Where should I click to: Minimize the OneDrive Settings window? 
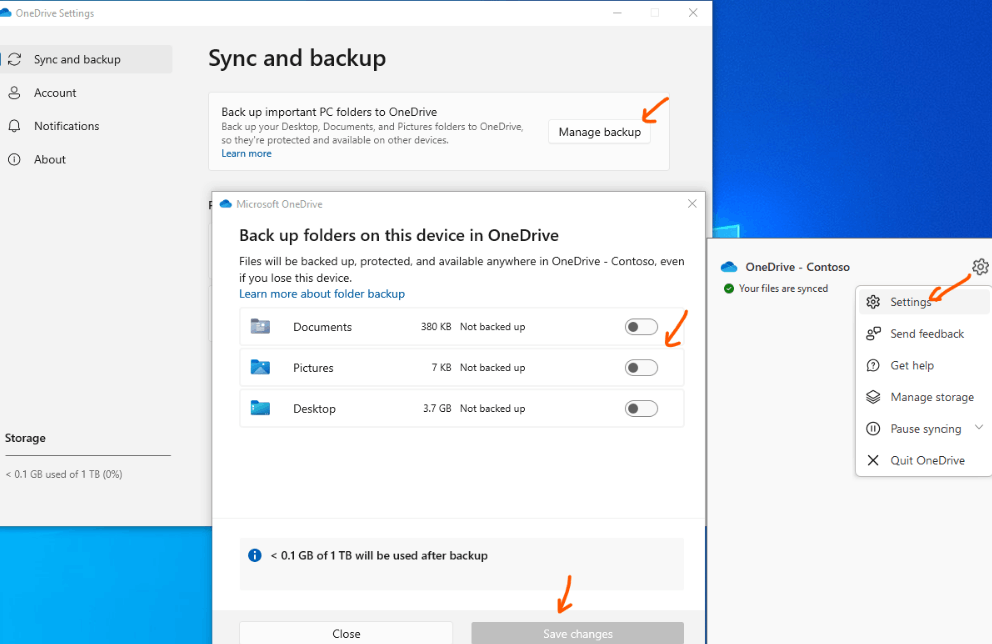[617, 13]
